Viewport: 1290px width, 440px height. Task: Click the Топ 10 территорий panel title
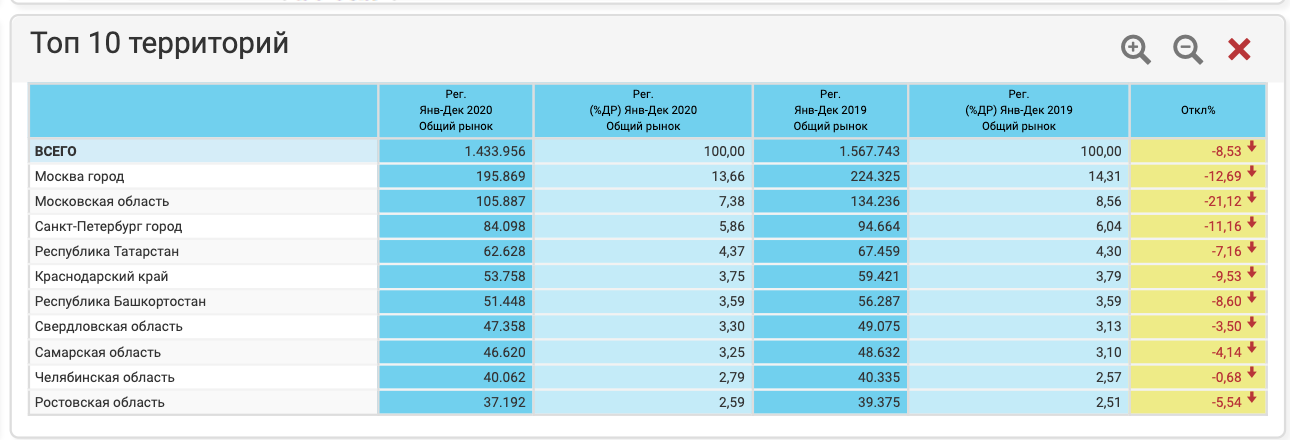coord(159,44)
